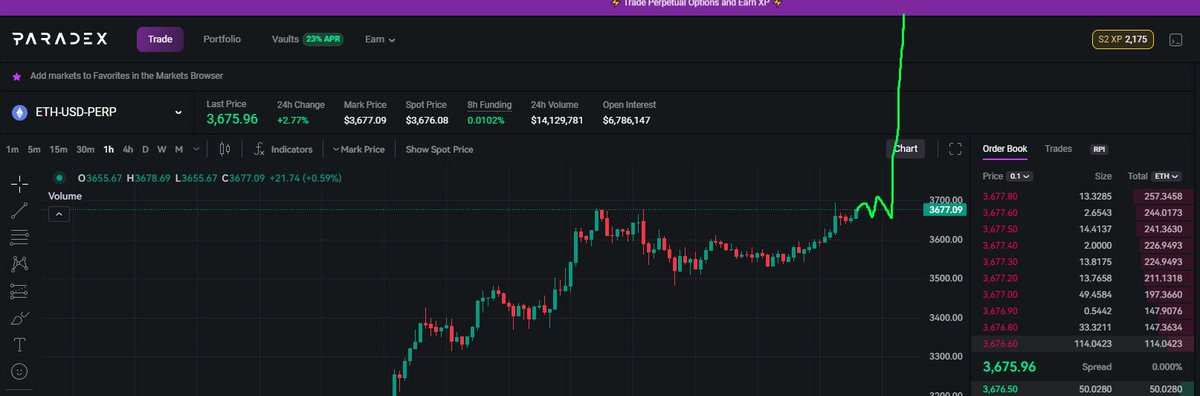Select the XABCD pattern tool

[20, 265]
